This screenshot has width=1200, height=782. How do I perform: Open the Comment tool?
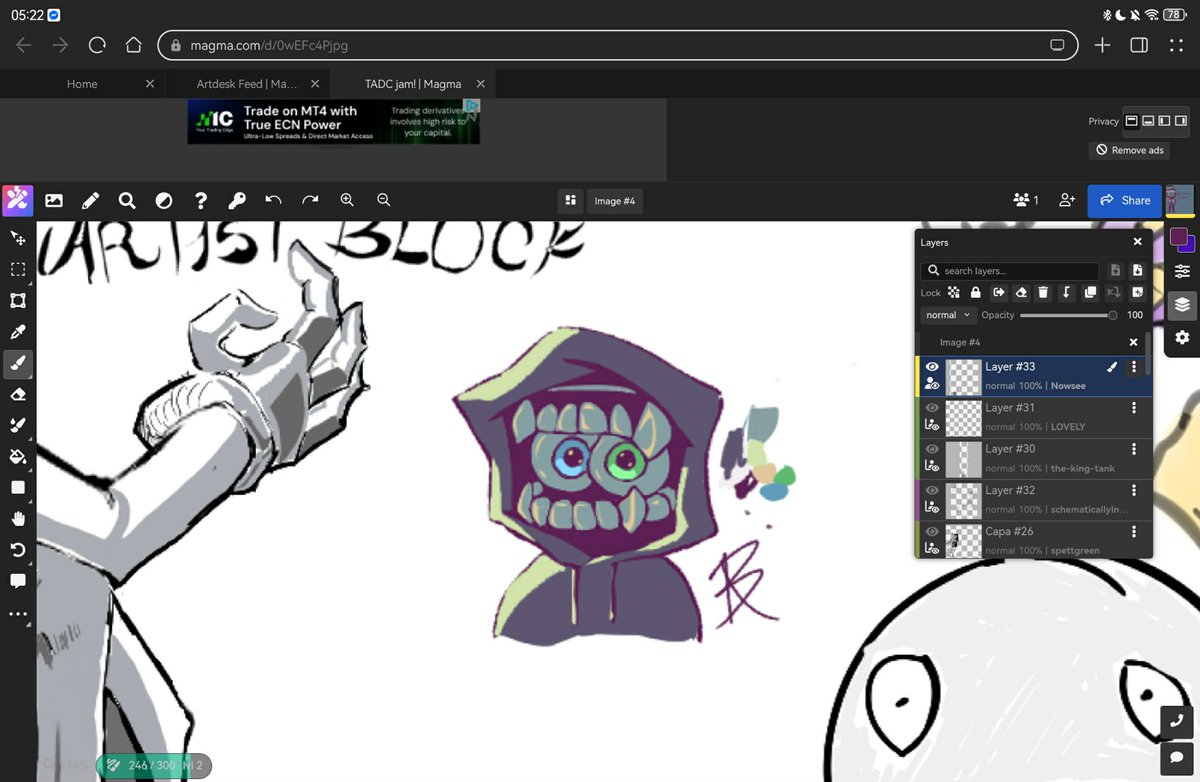[18, 581]
